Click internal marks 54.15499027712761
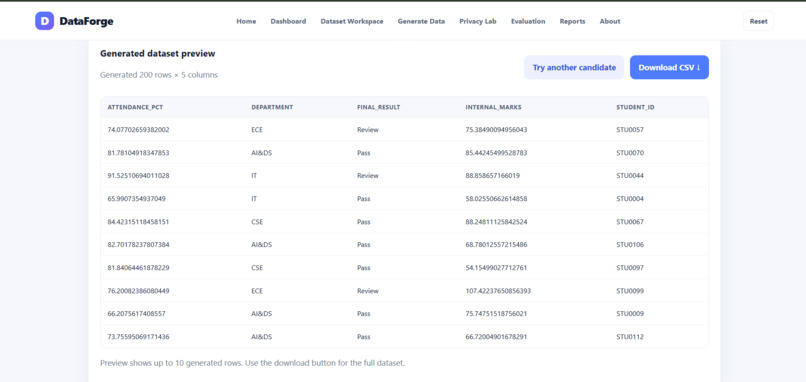 pos(496,268)
